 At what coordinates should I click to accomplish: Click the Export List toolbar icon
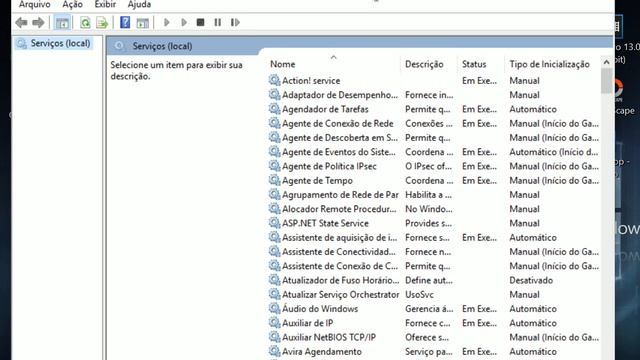pos(102,22)
